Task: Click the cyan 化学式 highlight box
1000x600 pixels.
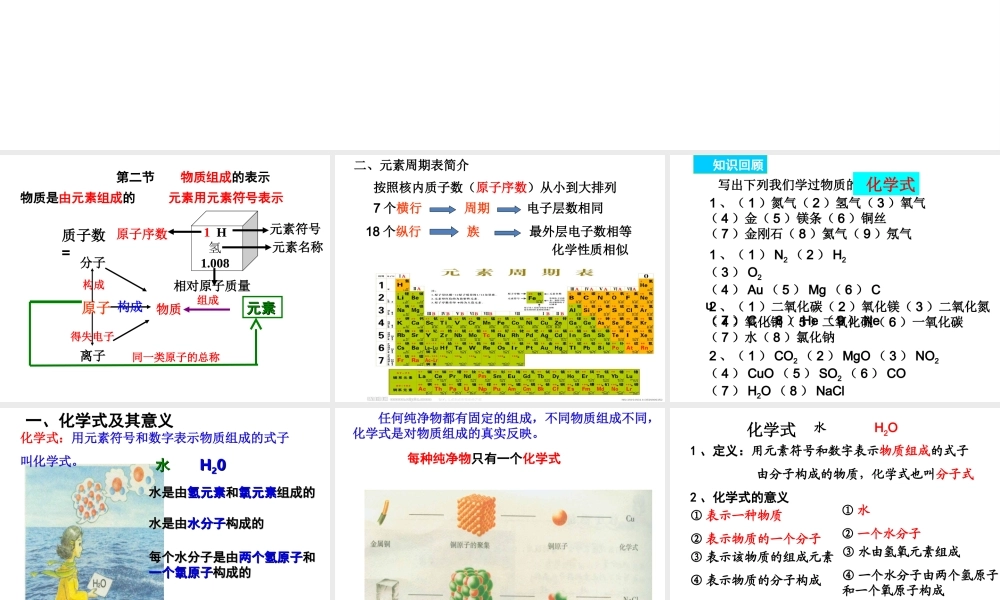Action: point(886,184)
